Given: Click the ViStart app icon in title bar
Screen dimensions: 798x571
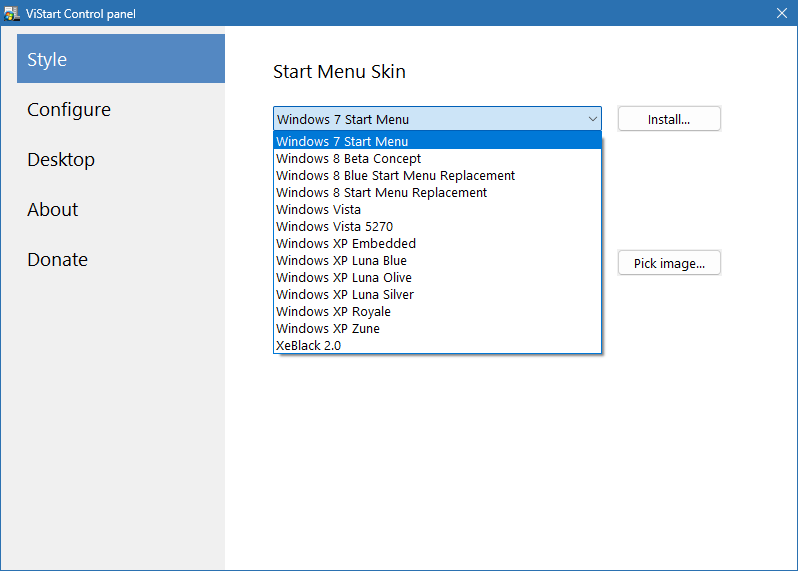Looking at the screenshot, I should click(x=12, y=13).
